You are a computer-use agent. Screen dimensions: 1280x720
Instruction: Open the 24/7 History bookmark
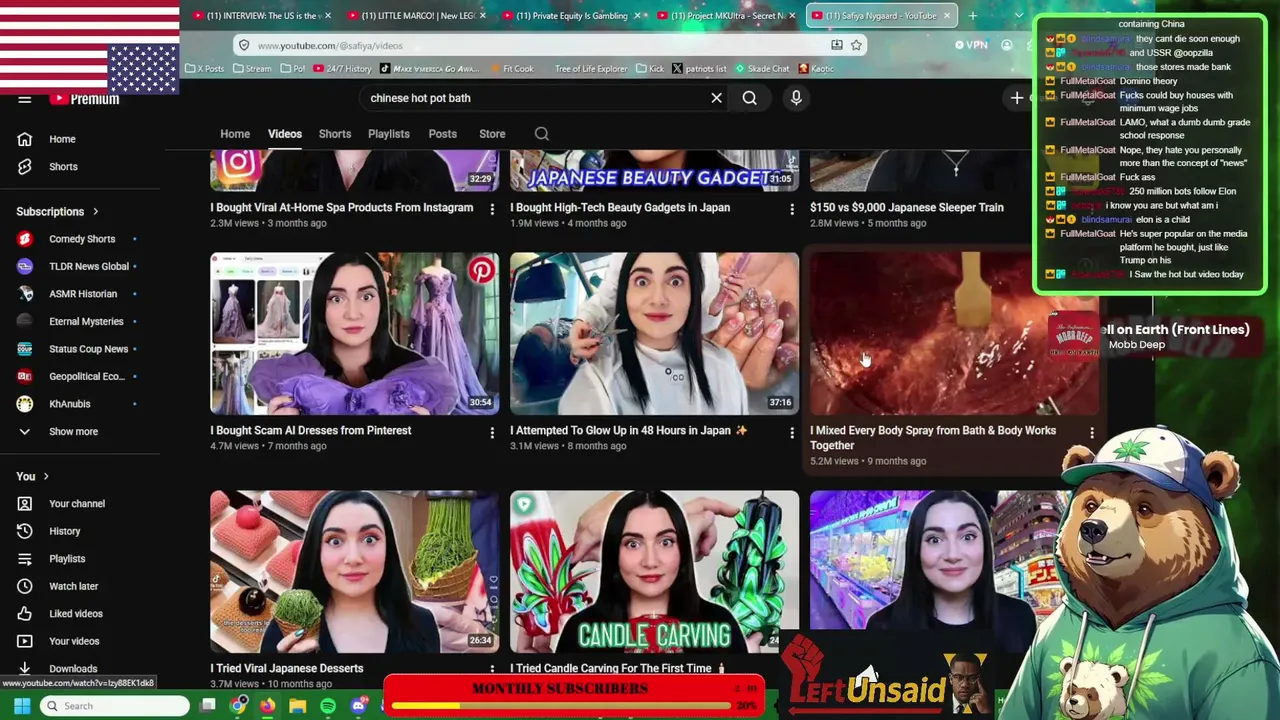[x=342, y=69]
